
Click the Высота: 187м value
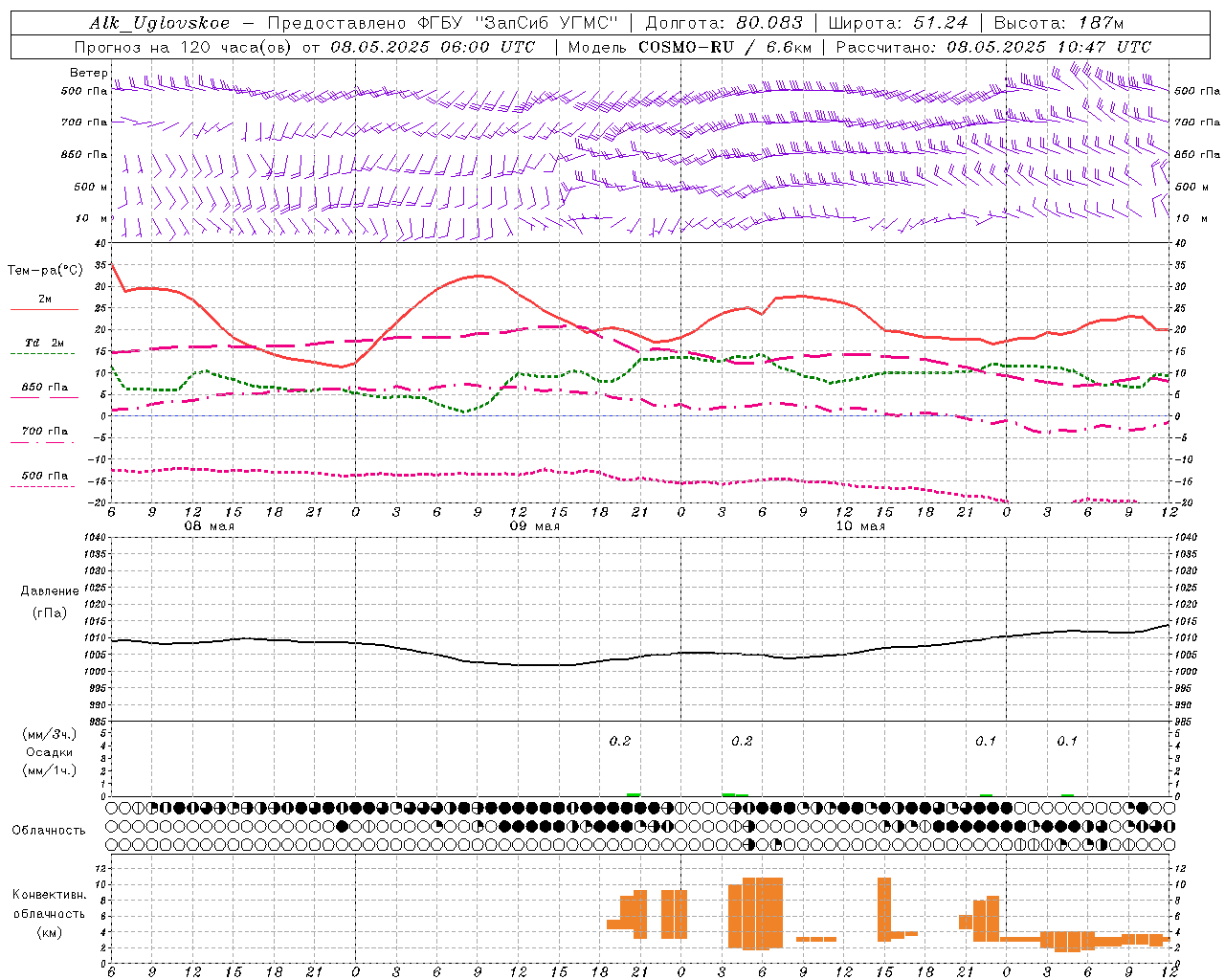click(x=1058, y=23)
